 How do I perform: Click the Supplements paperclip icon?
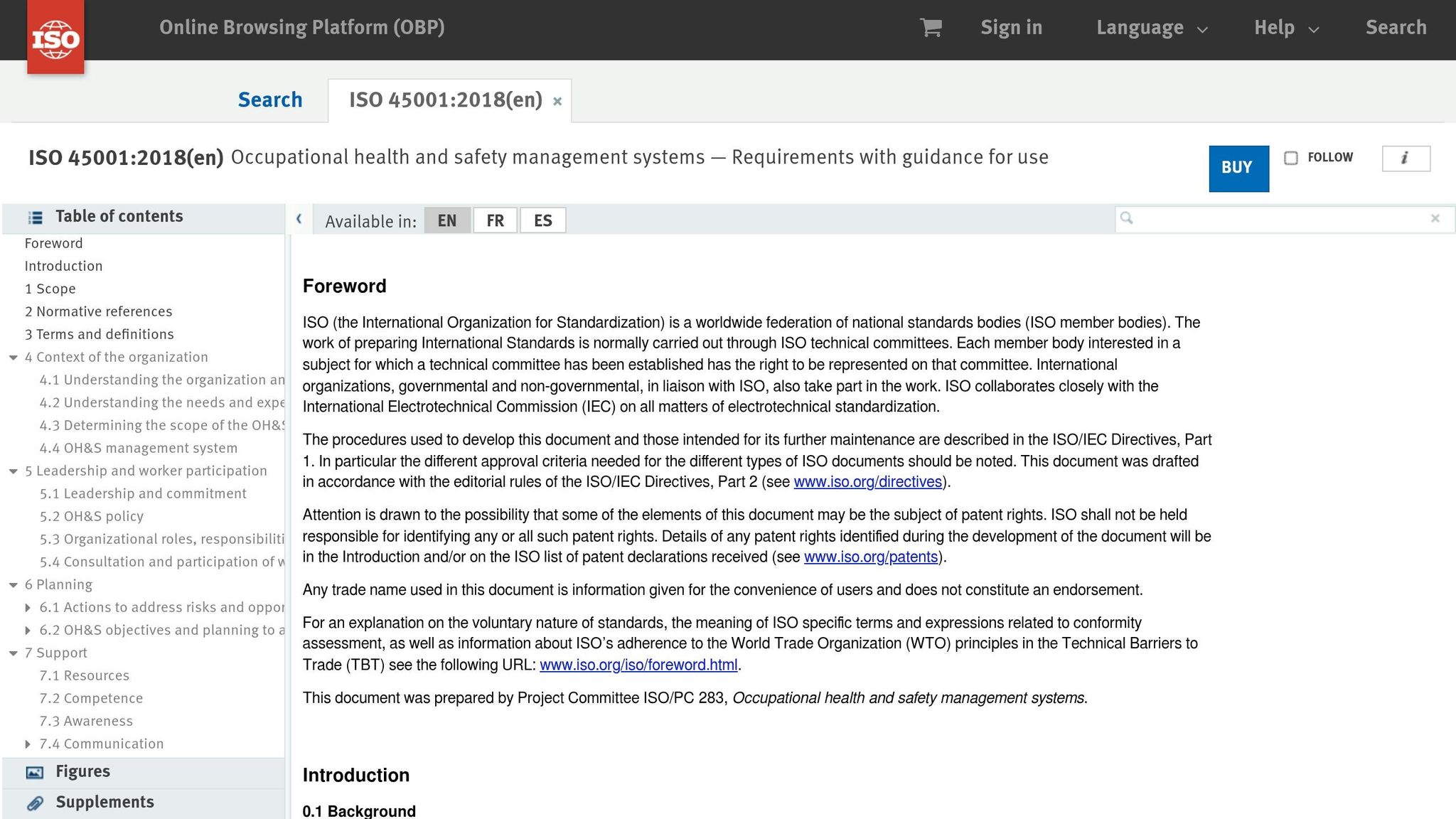[x=35, y=803]
